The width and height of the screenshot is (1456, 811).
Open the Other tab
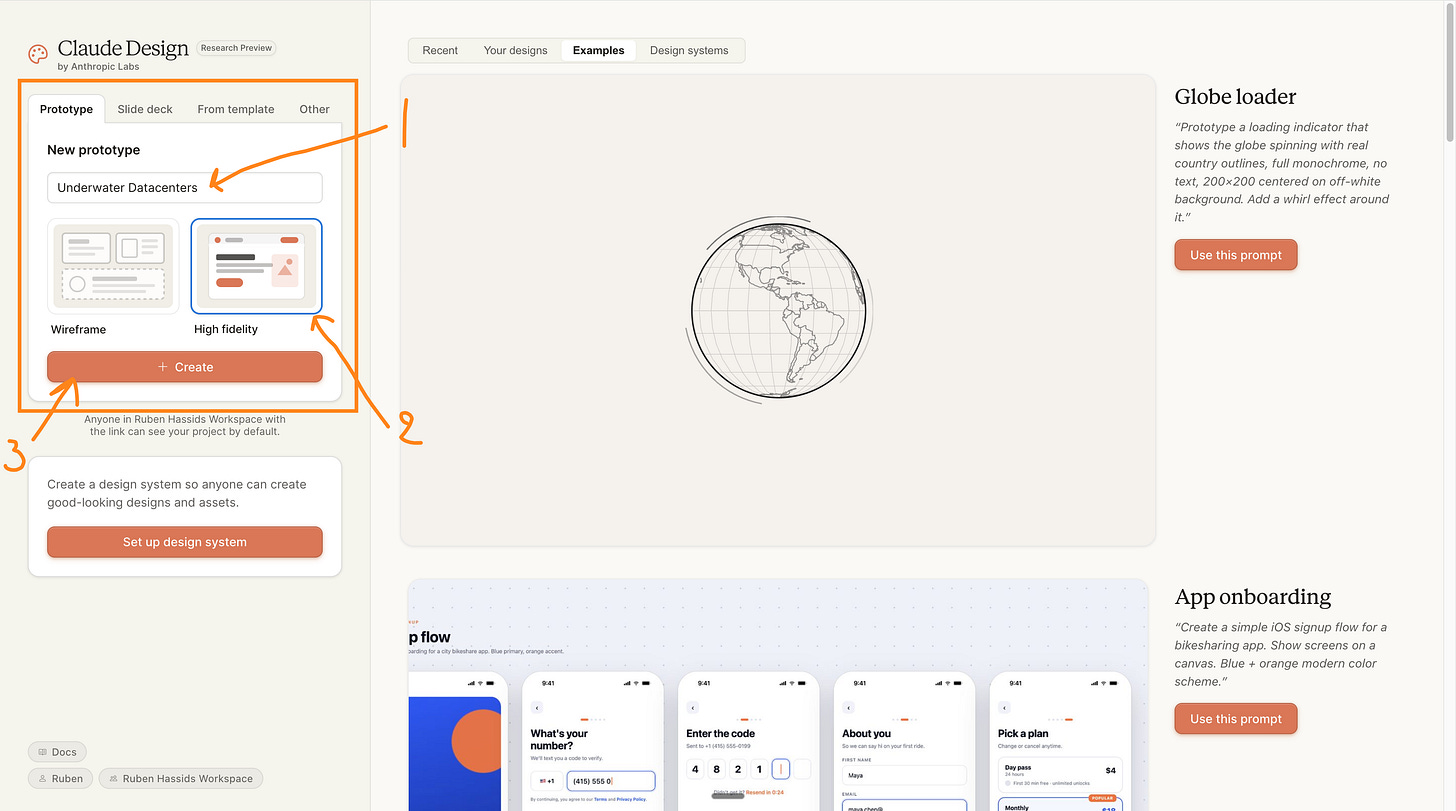[314, 109]
